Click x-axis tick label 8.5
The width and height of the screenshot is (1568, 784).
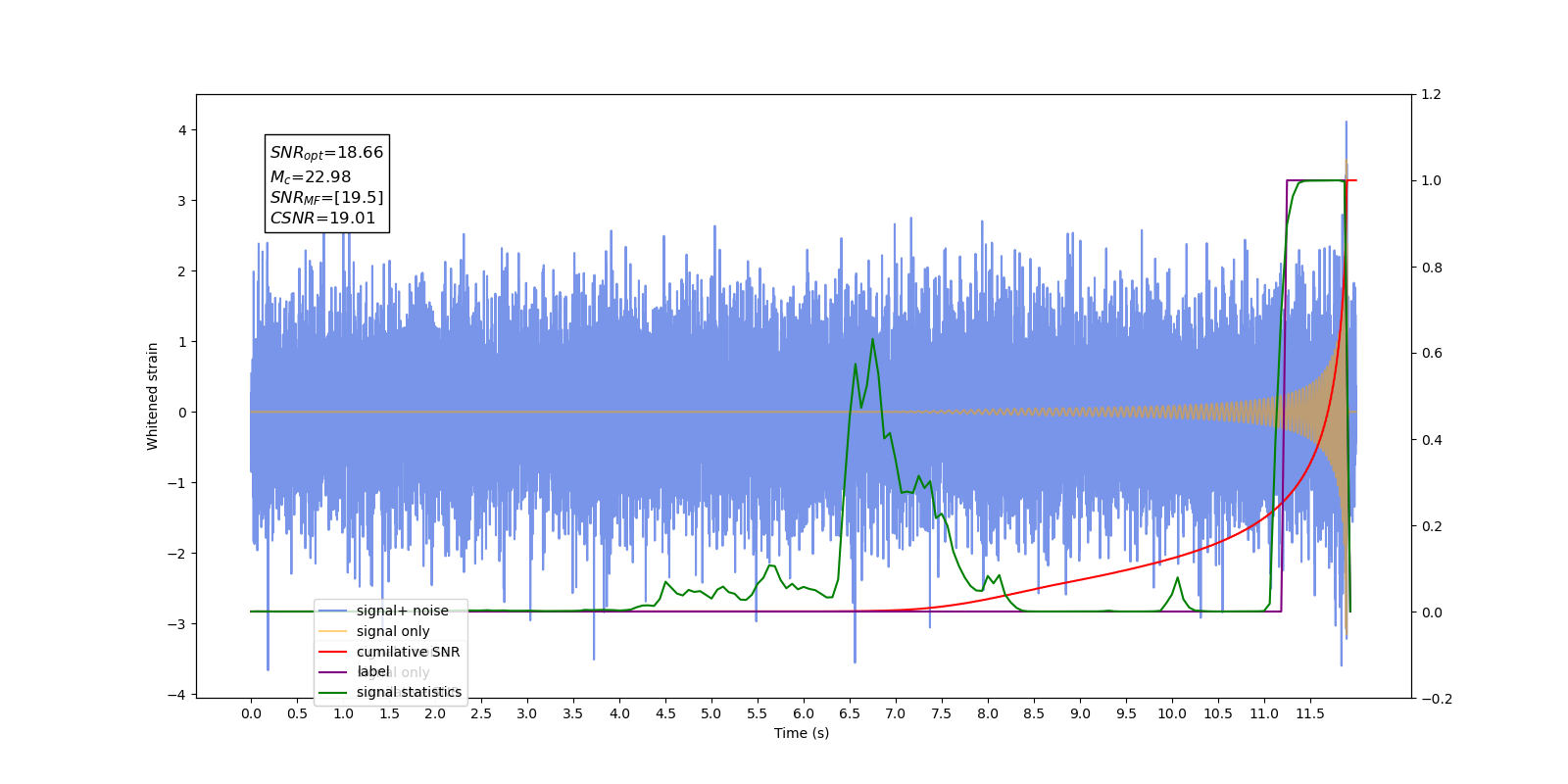click(x=1034, y=713)
